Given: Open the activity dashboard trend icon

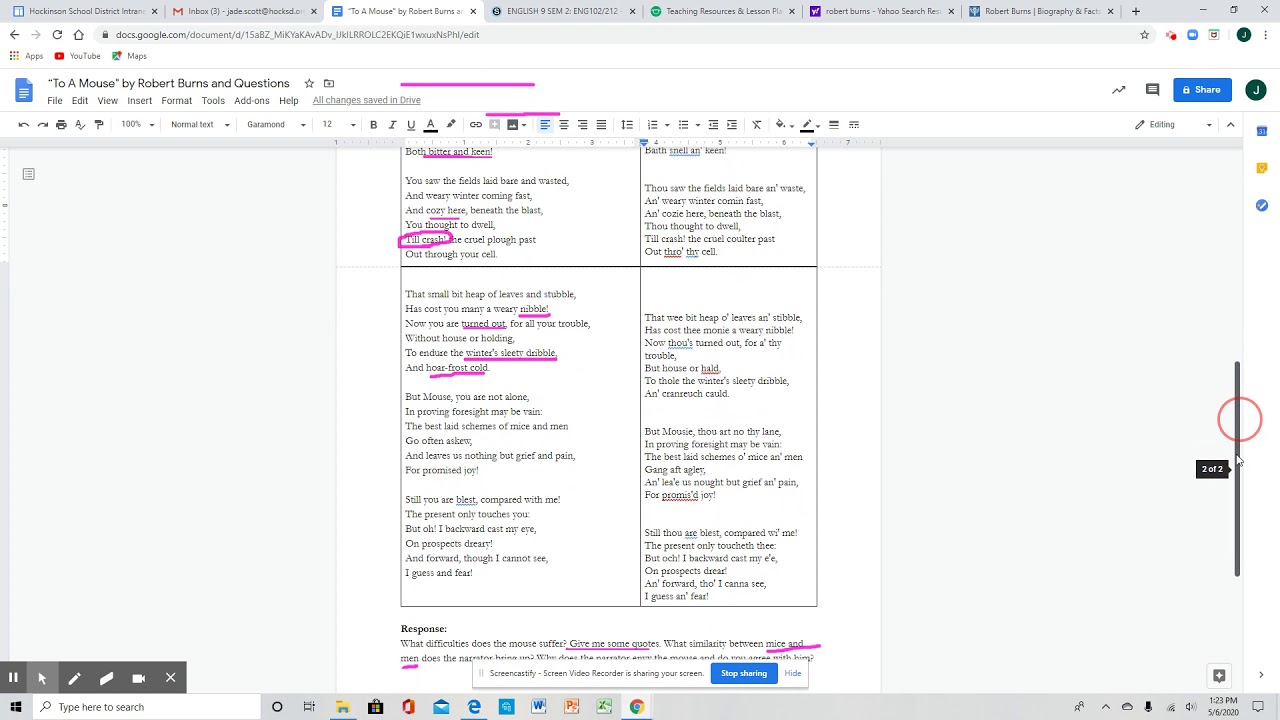Looking at the screenshot, I should (x=1119, y=90).
